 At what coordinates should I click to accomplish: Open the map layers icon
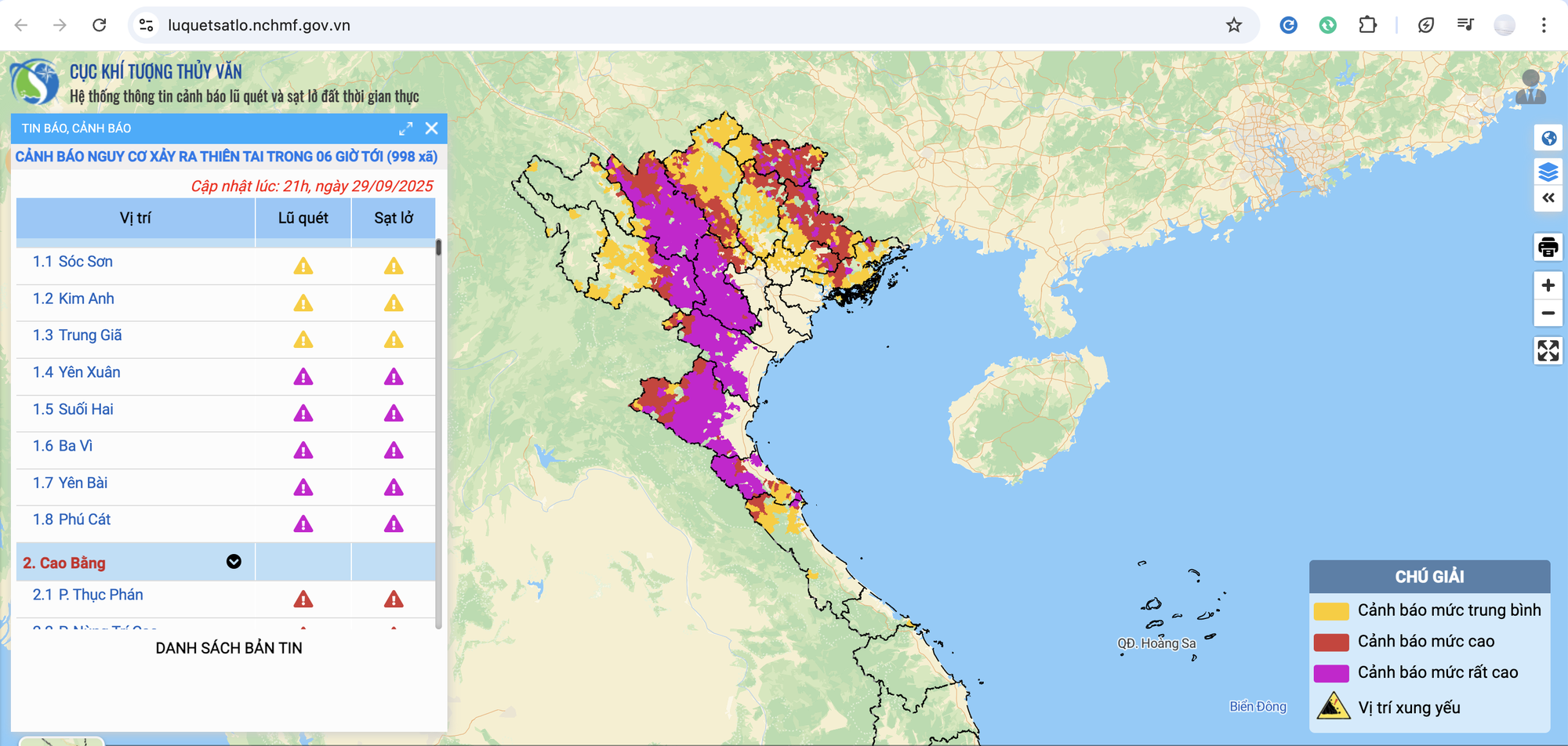click(1548, 172)
